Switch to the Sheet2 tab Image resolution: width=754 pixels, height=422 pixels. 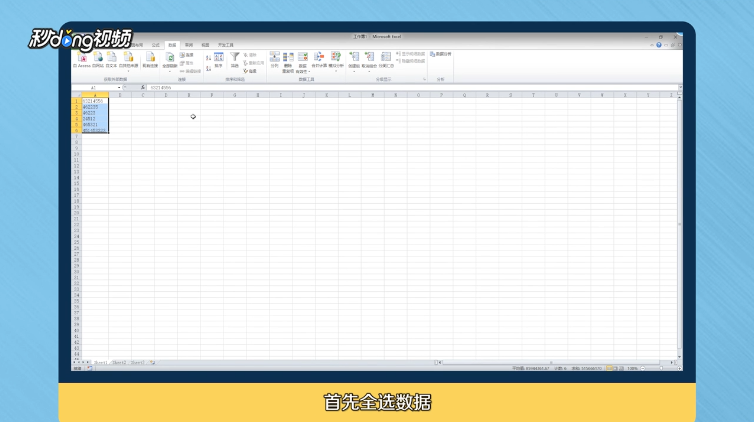point(119,363)
